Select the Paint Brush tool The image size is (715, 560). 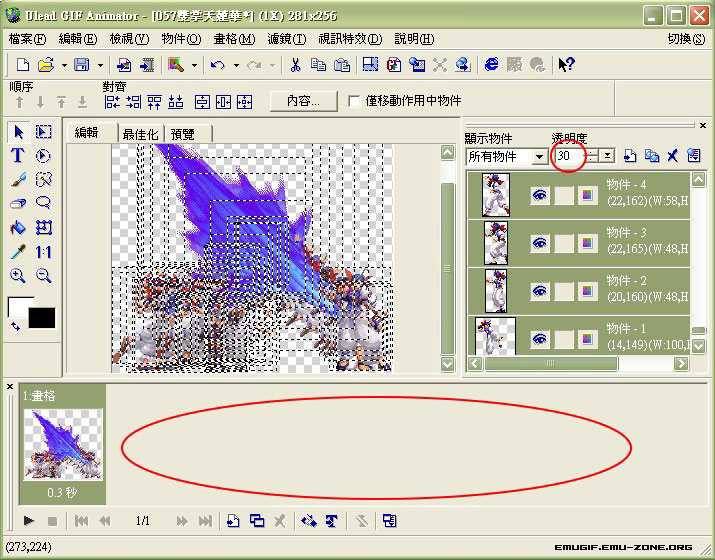18,180
